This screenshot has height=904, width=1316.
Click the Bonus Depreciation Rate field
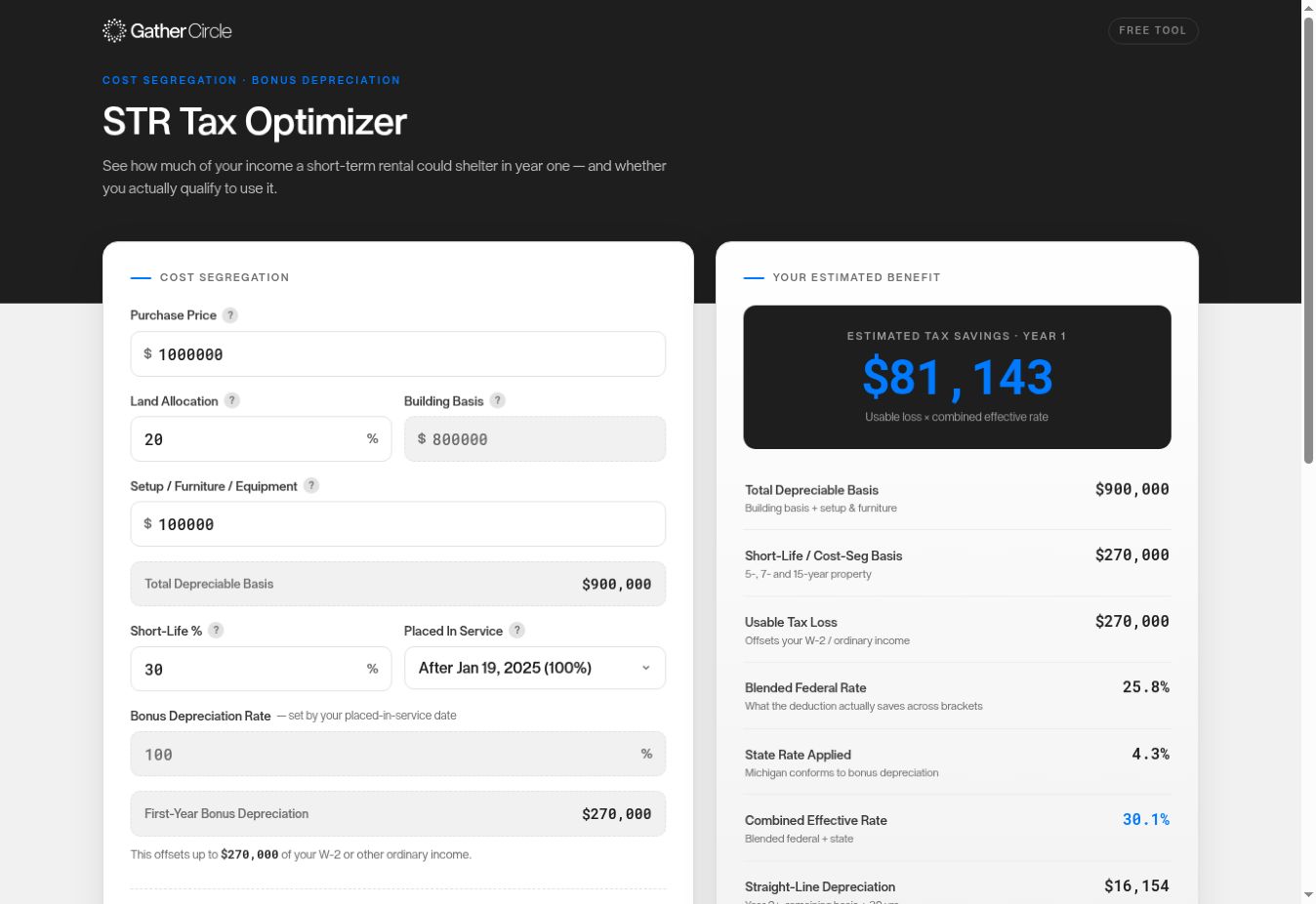pos(398,754)
